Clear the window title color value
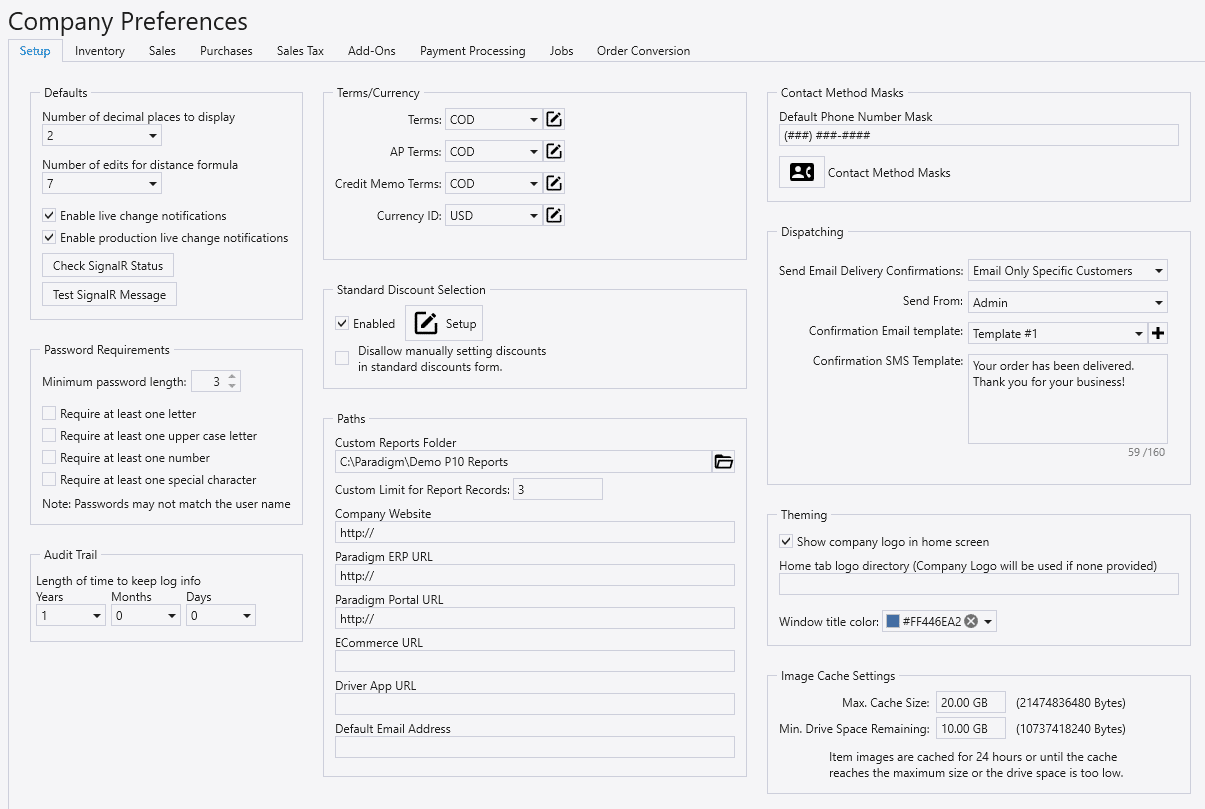This screenshot has height=809, width=1205. pyautogui.click(x=971, y=622)
